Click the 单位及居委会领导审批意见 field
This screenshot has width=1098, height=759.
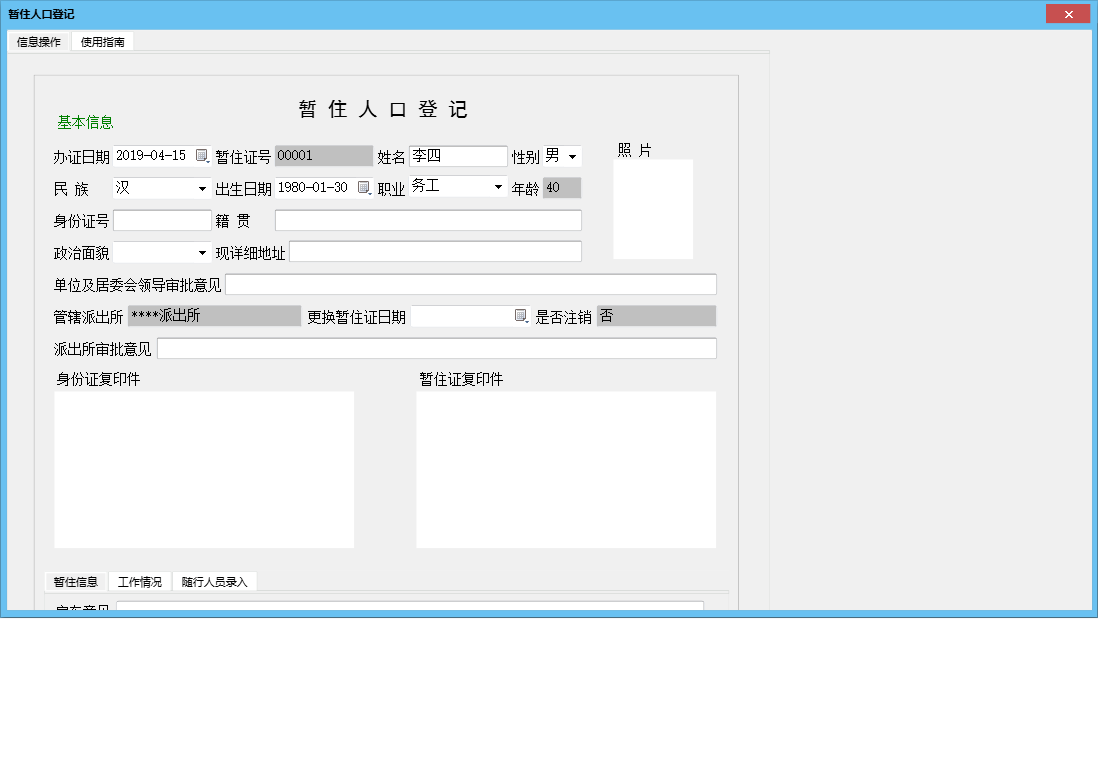tap(471, 284)
